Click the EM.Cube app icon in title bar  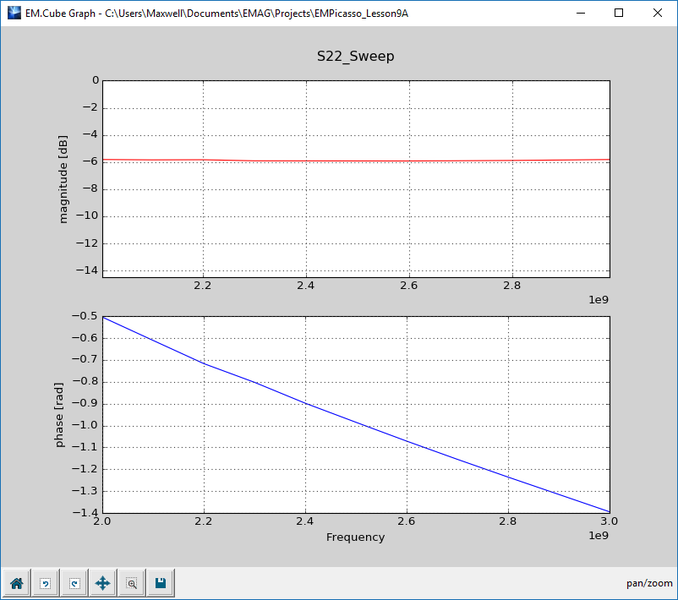(x=14, y=13)
